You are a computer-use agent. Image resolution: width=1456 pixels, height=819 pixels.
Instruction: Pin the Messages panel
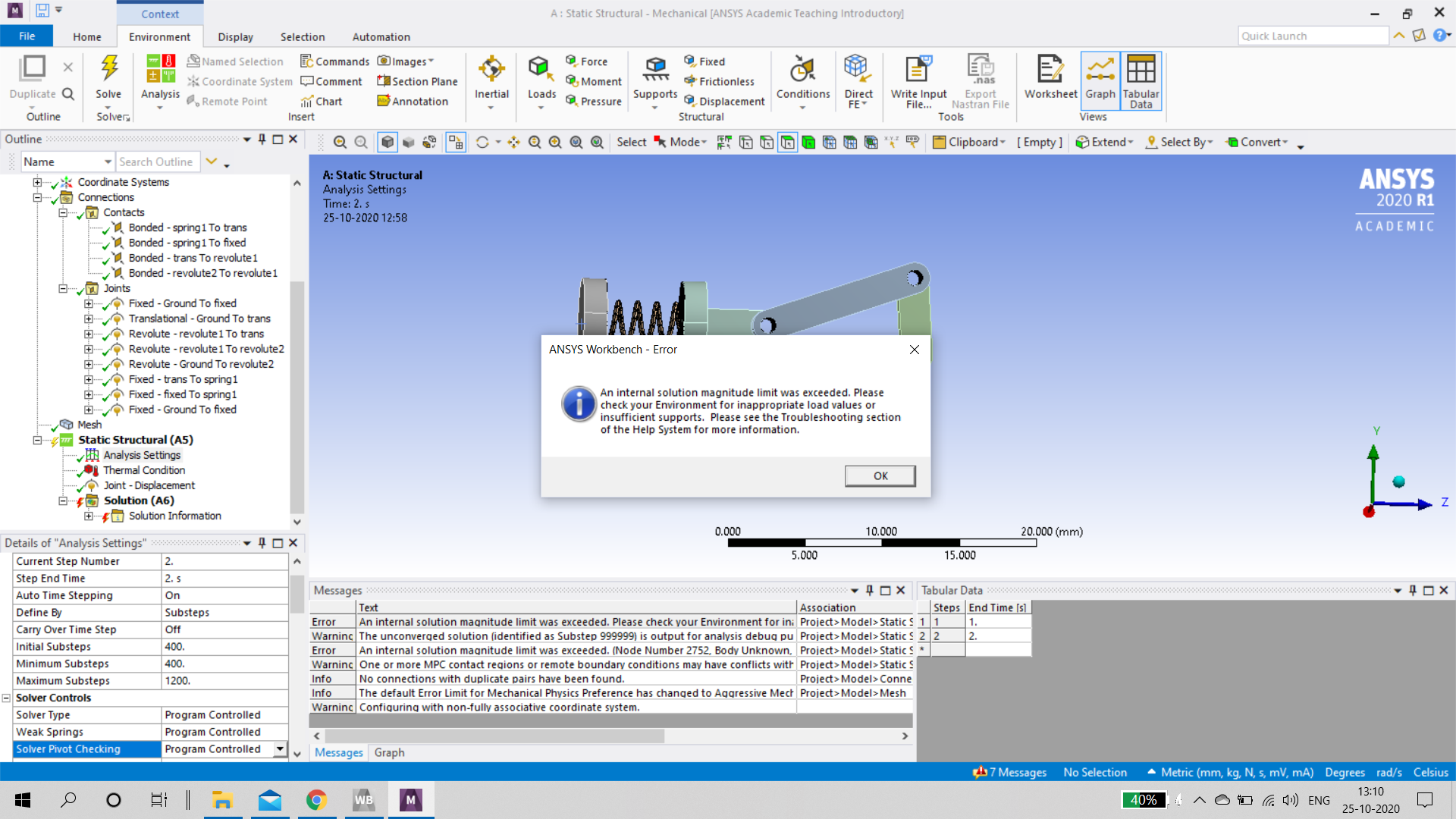(x=870, y=591)
